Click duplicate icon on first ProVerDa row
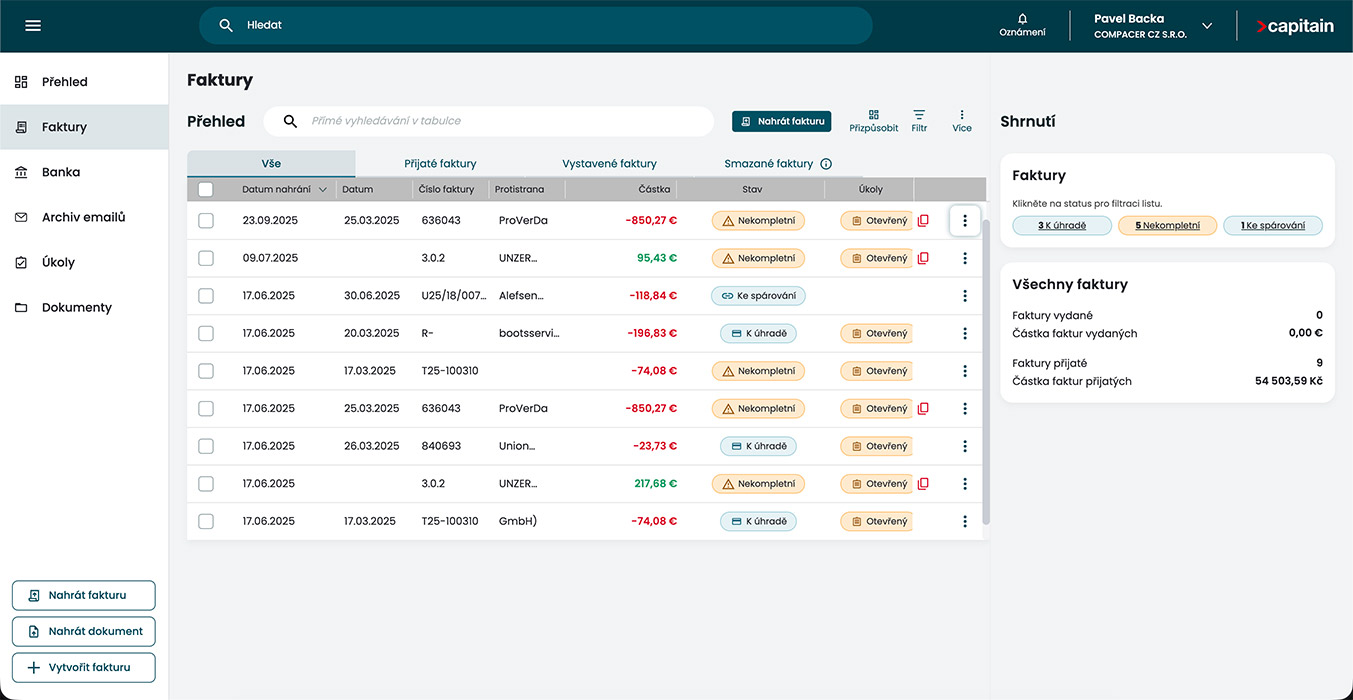 (923, 221)
